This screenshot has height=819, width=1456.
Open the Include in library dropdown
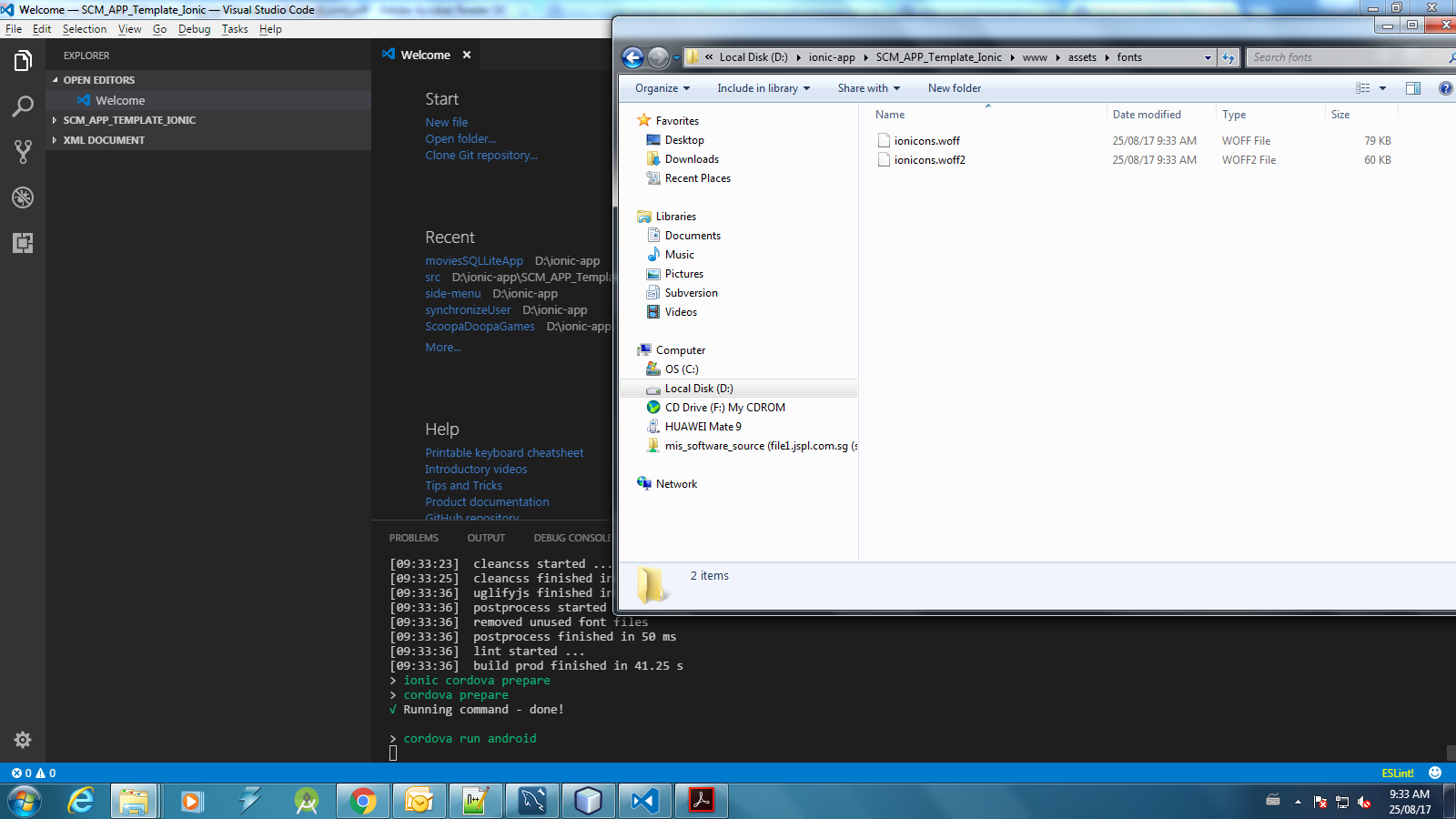click(x=763, y=88)
